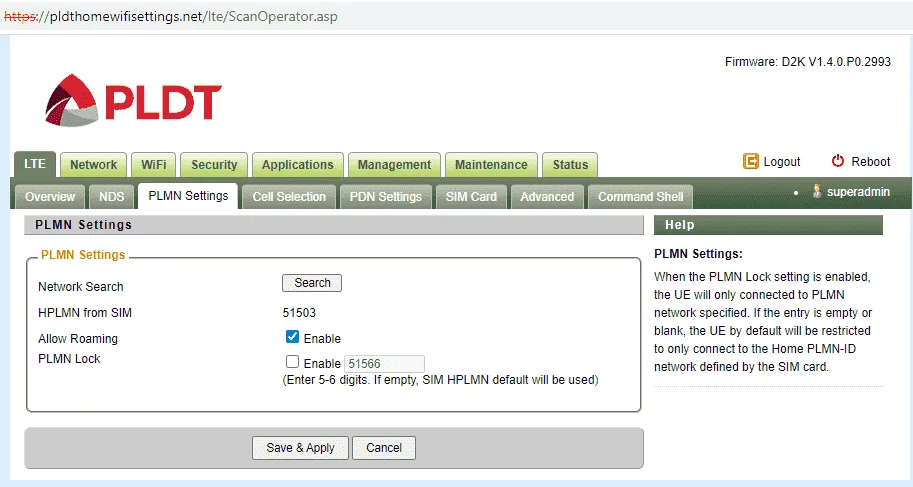Click the gray PLMN Settings section header
The width and height of the screenshot is (913, 487).
point(334,225)
